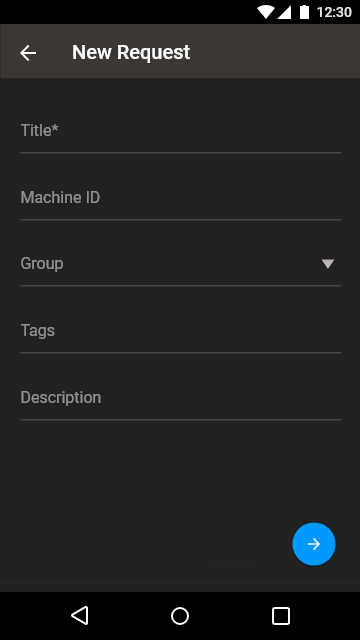Viewport: 360px width, 640px height.
Task: Activate the Description text field
Action: click(x=180, y=398)
